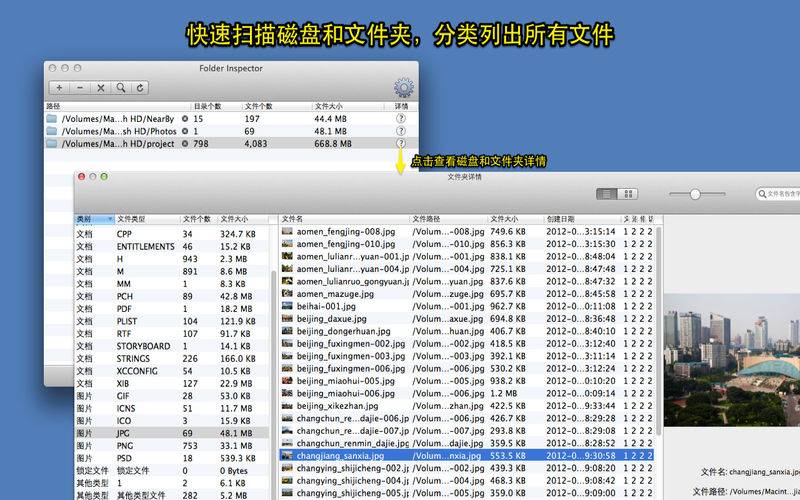
Task: Open settings via the gear icon
Action: click(x=403, y=88)
